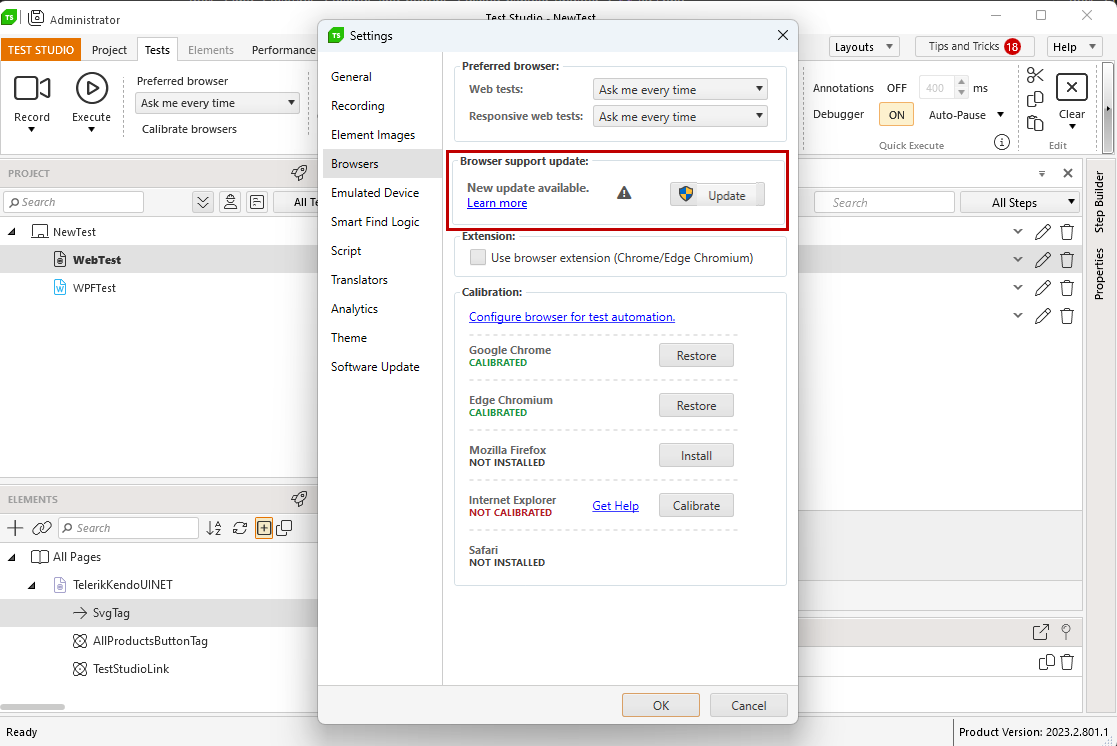Click the scissors cut icon
The width and height of the screenshot is (1117, 746).
click(1035, 75)
